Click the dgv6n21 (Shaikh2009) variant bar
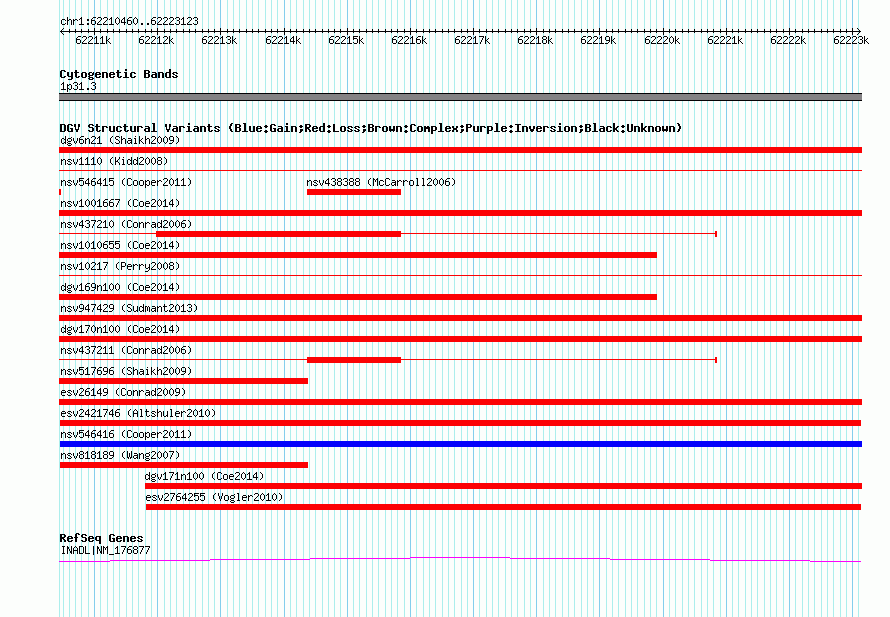The image size is (890, 617). [460, 150]
